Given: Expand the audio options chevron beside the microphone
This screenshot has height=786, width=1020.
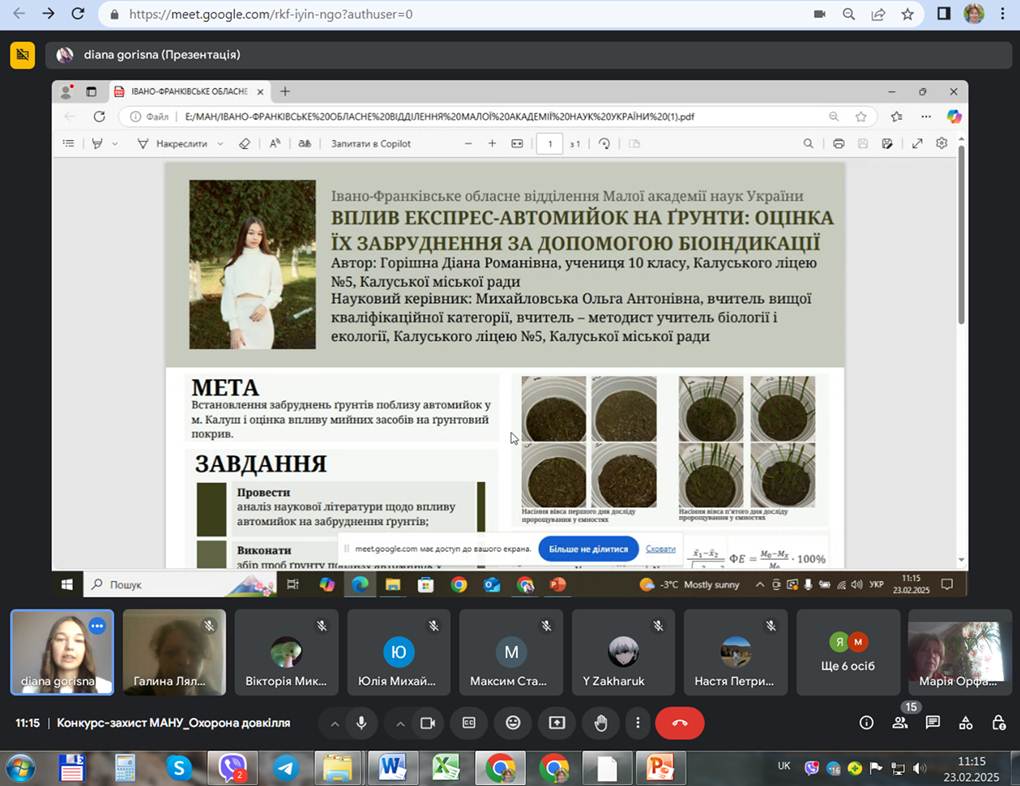Looking at the screenshot, I should point(335,722).
